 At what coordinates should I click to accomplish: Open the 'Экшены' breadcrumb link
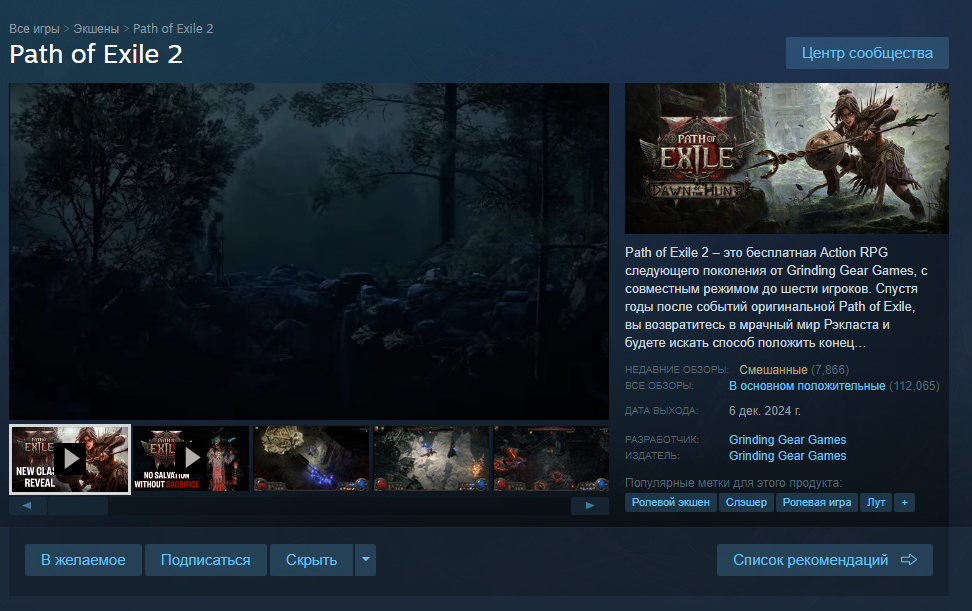click(x=96, y=29)
